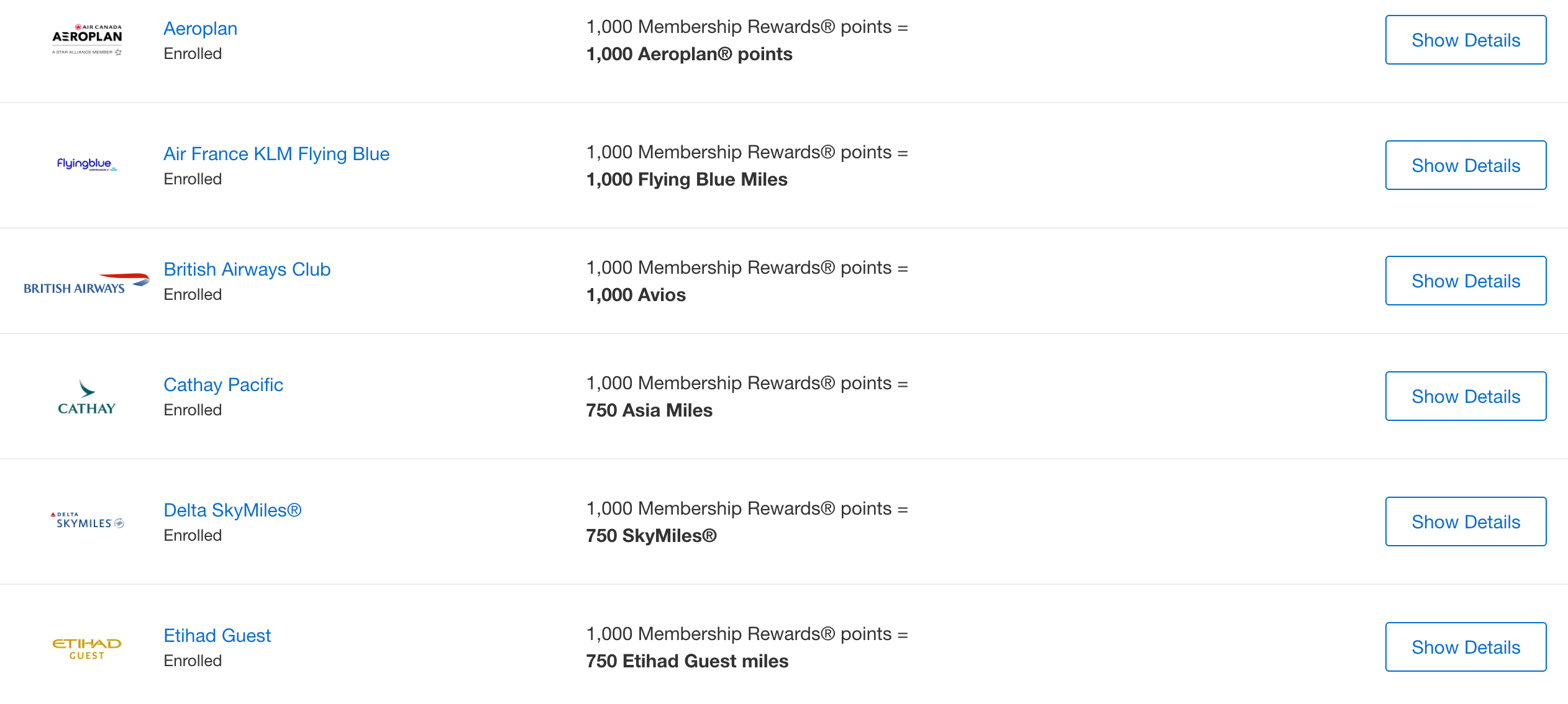Screen dimensions: 1568x704
Task: Open the Cathay Pacific program link
Action: point(223,385)
